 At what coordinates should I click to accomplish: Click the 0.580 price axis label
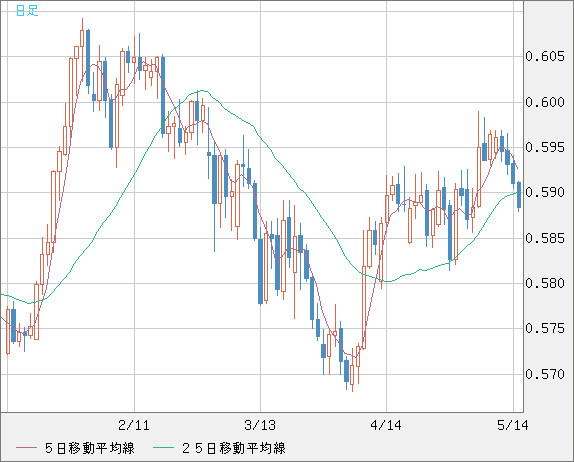545,283
